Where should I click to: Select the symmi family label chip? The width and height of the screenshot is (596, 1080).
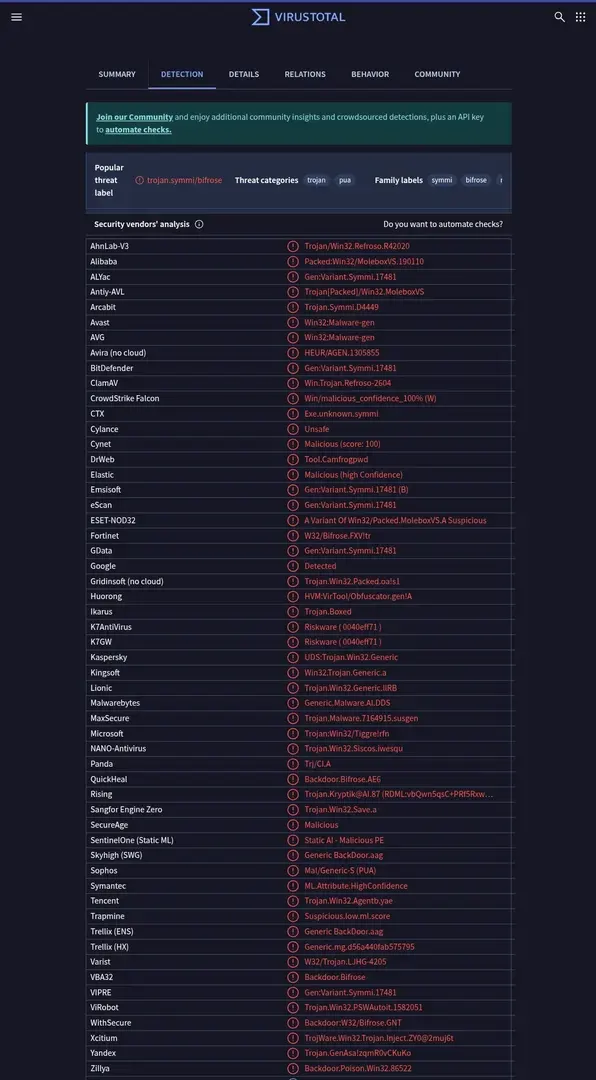[x=442, y=180]
